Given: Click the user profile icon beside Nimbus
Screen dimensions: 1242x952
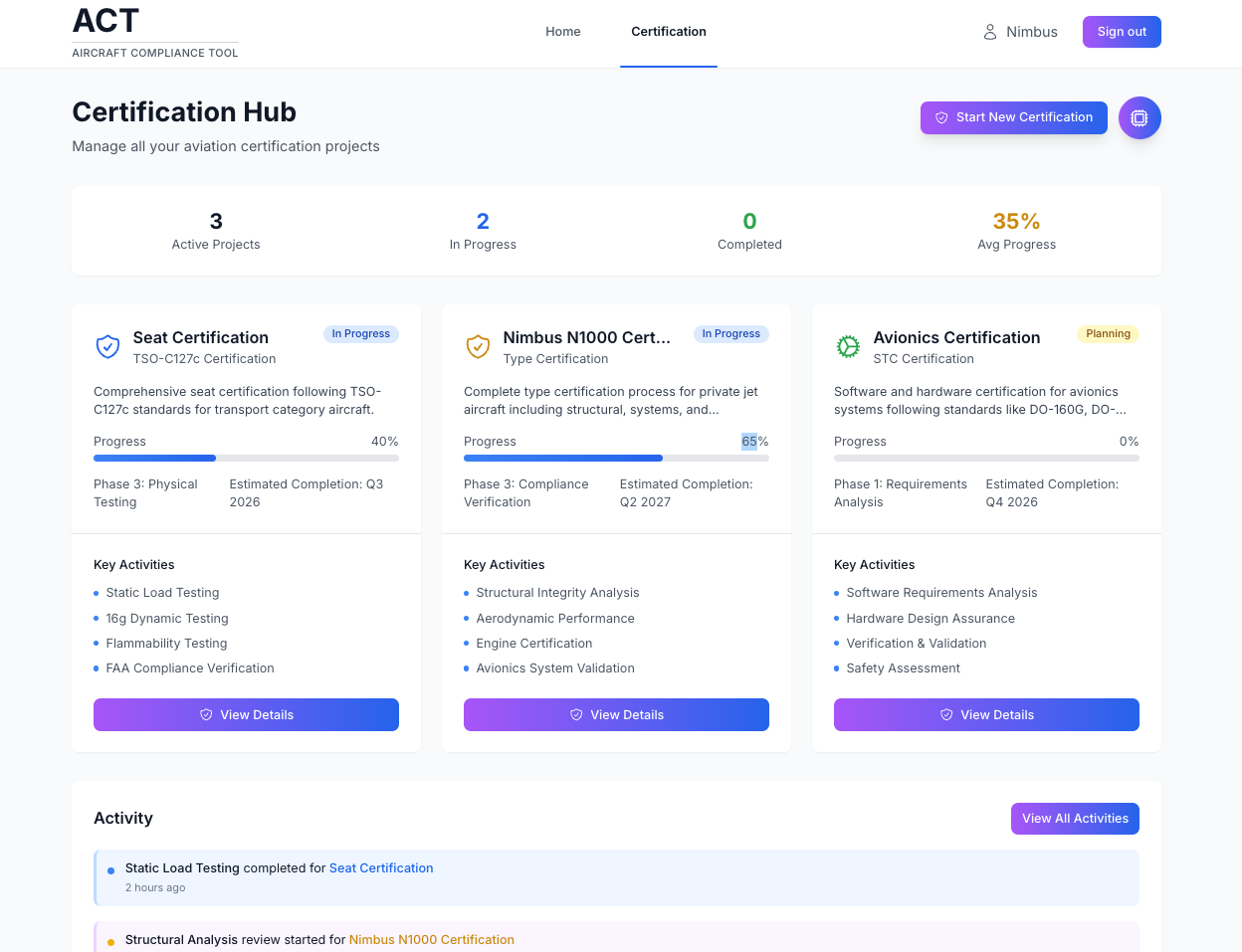Looking at the screenshot, I should (x=990, y=32).
